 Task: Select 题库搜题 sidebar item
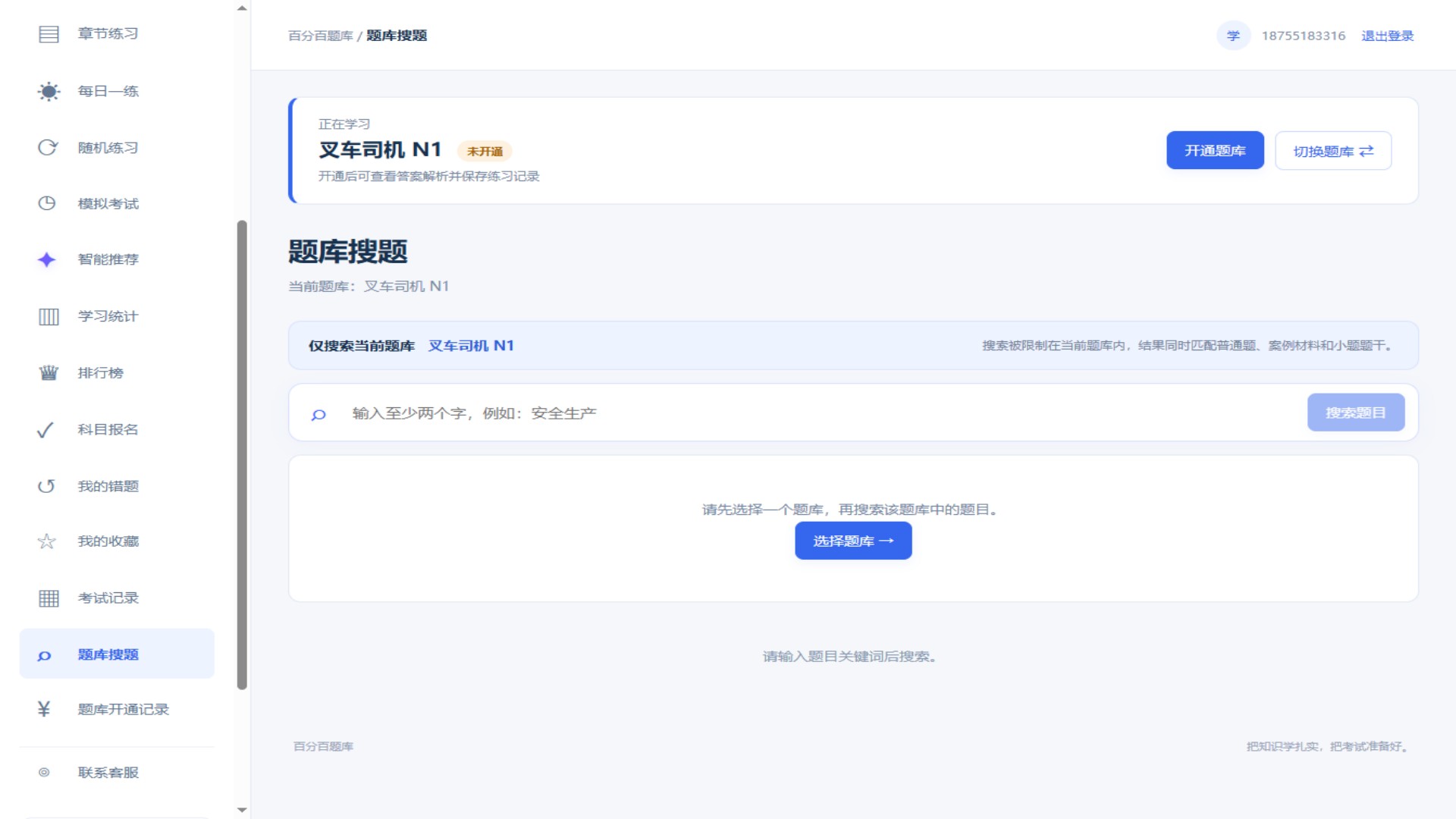(117, 654)
